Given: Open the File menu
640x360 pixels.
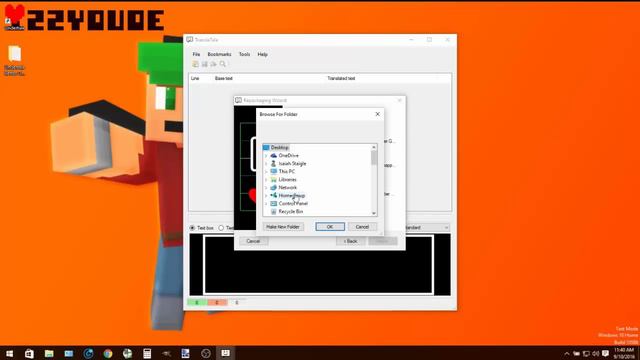Looking at the screenshot, I should click(x=196, y=54).
